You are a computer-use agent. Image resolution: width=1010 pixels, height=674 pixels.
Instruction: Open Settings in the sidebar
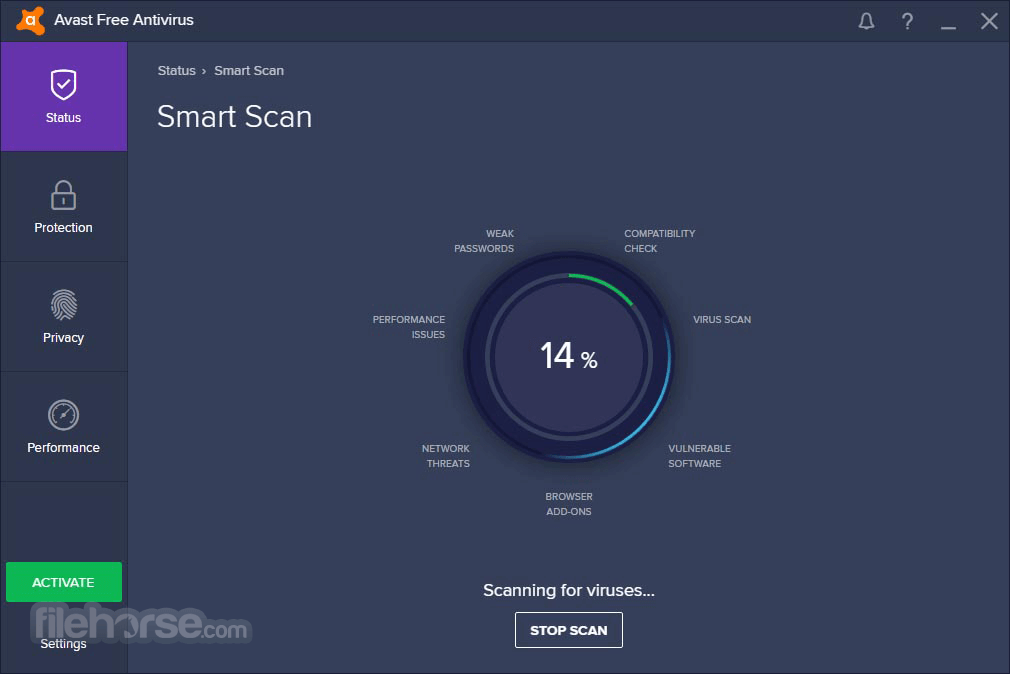[x=63, y=644]
